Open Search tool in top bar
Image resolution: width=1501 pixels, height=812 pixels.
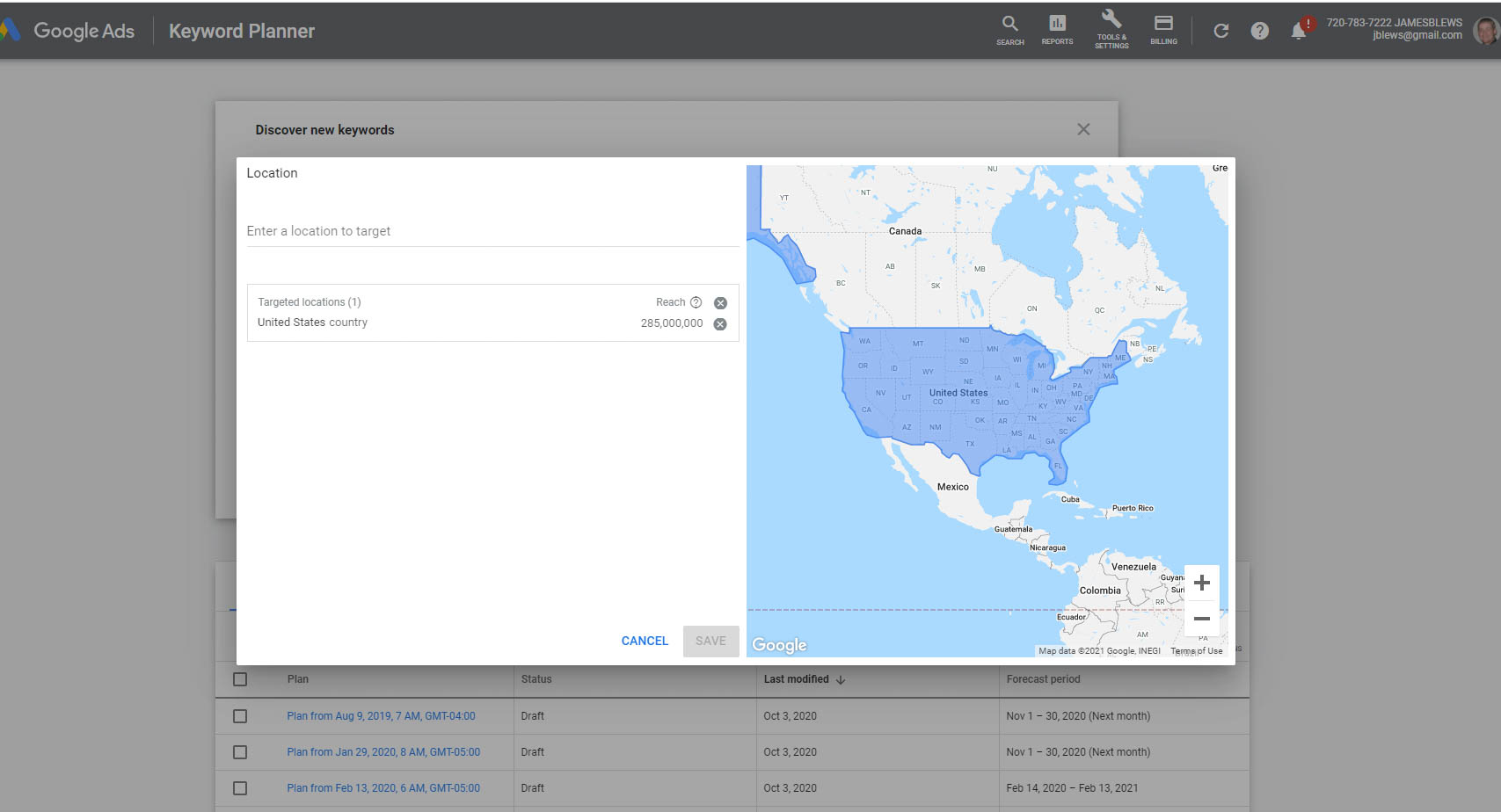pos(1009,30)
